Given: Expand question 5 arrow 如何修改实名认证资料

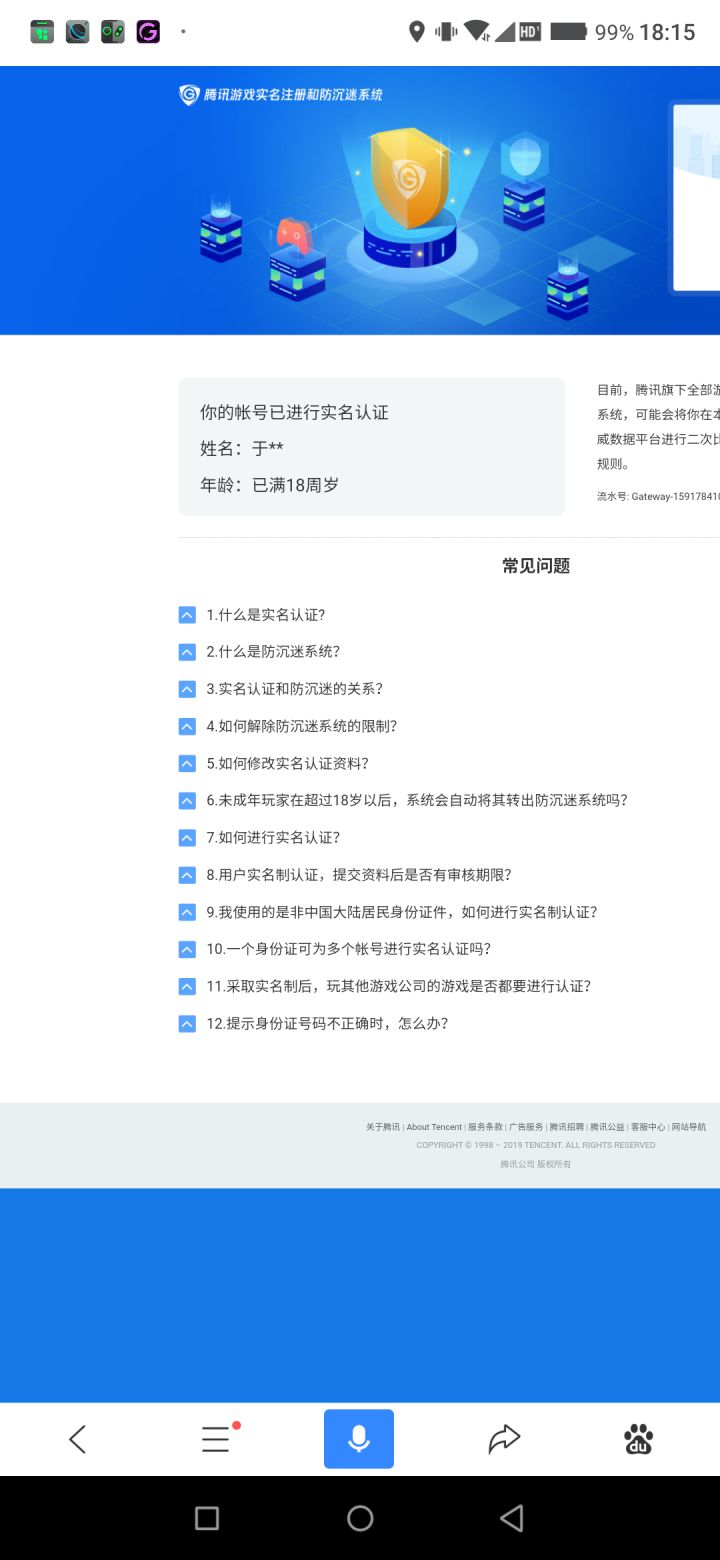Looking at the screenshot, I should coord(187,763).
